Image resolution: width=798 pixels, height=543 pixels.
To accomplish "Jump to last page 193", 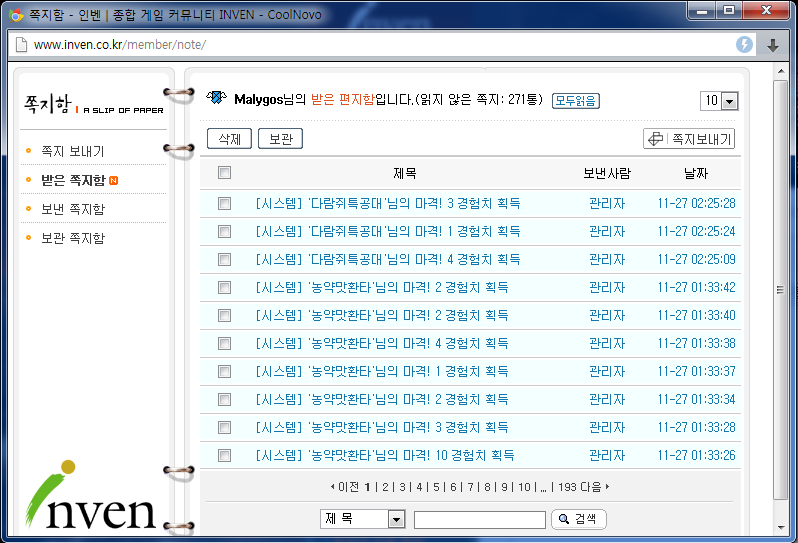I will (567, 487).
